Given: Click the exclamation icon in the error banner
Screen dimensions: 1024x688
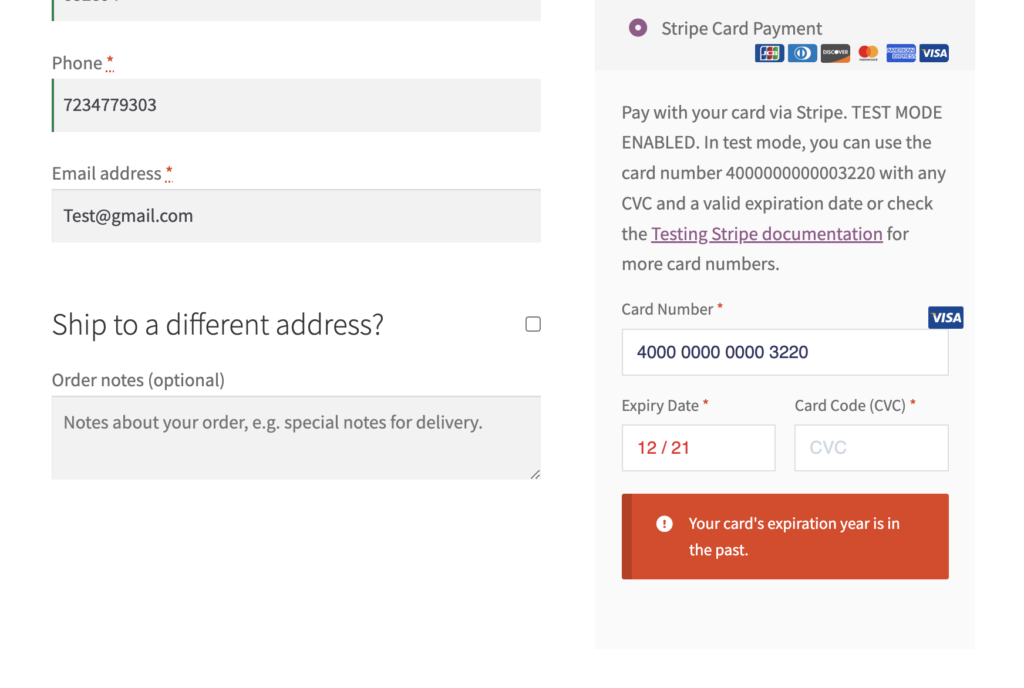Looking at the screenshot, I should coord(664,524).
